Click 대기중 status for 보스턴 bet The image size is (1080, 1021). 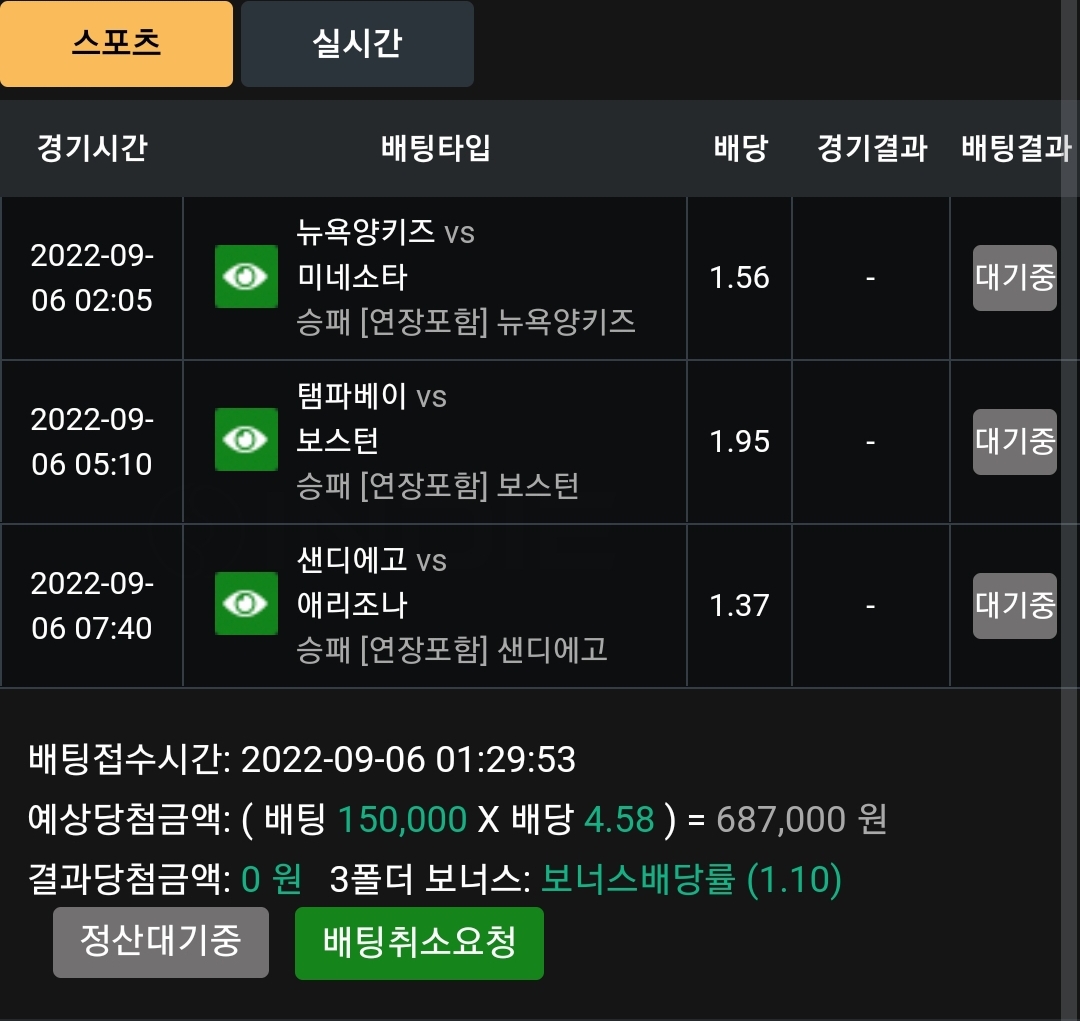click(1015, 442)
